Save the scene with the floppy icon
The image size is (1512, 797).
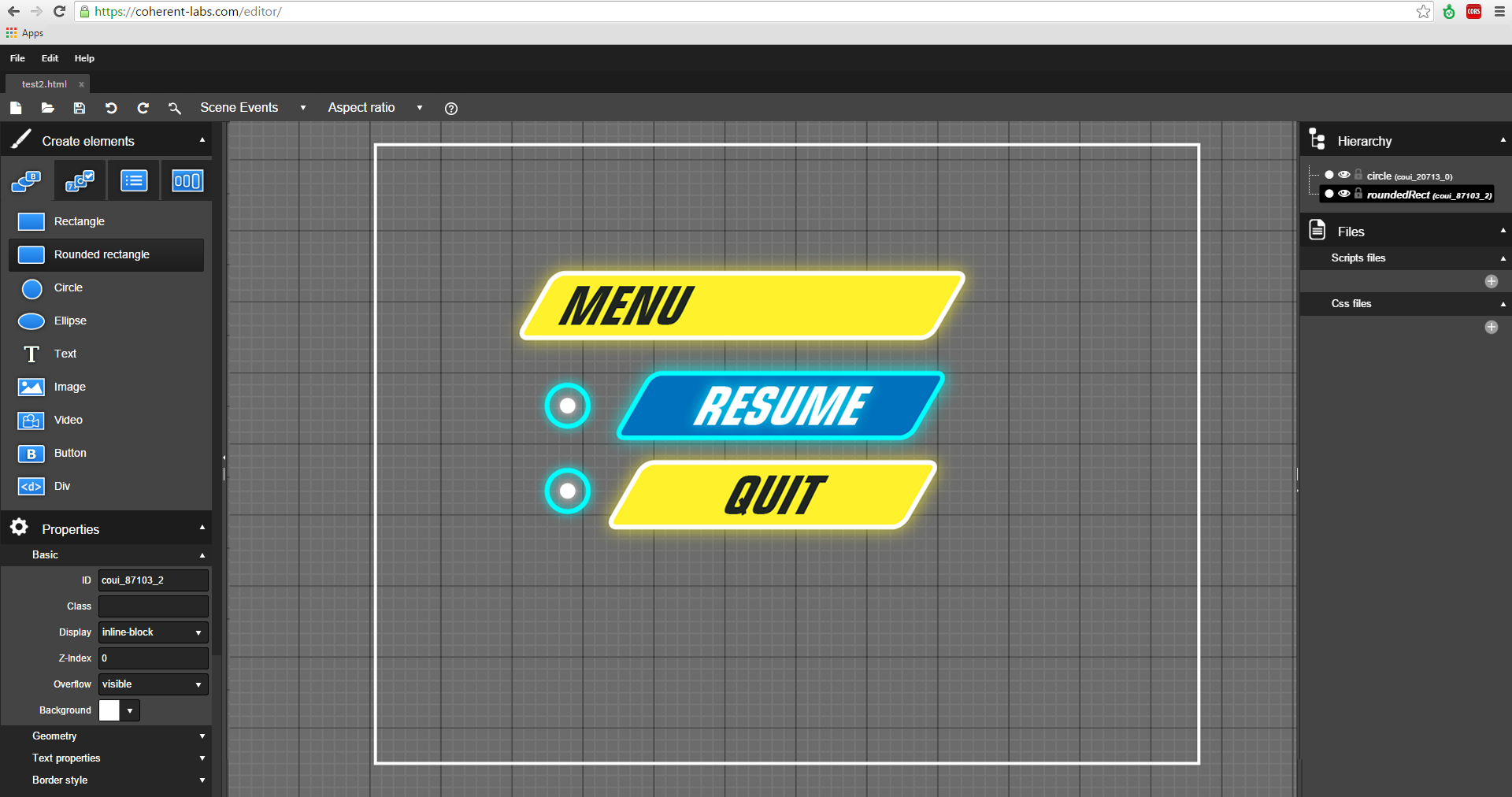pos(79,108)
